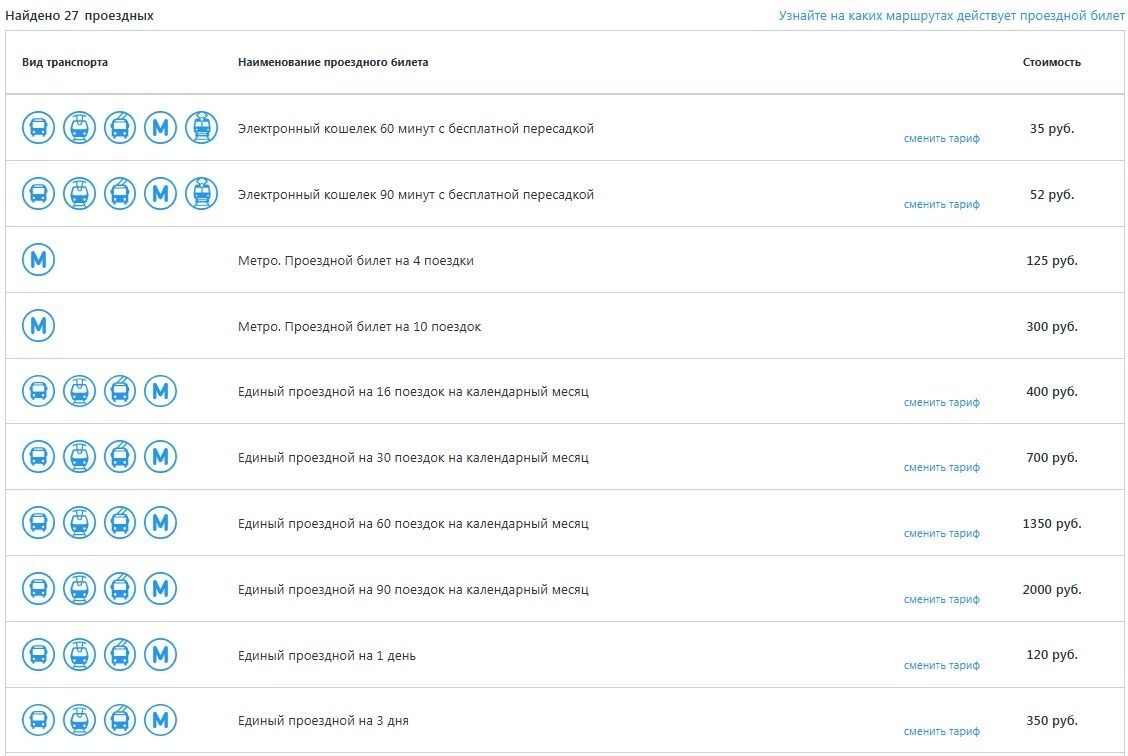This screenshot has height=756, width=1128.
Task: Change tariff for the 90 поездок pass
Action: 942,600
